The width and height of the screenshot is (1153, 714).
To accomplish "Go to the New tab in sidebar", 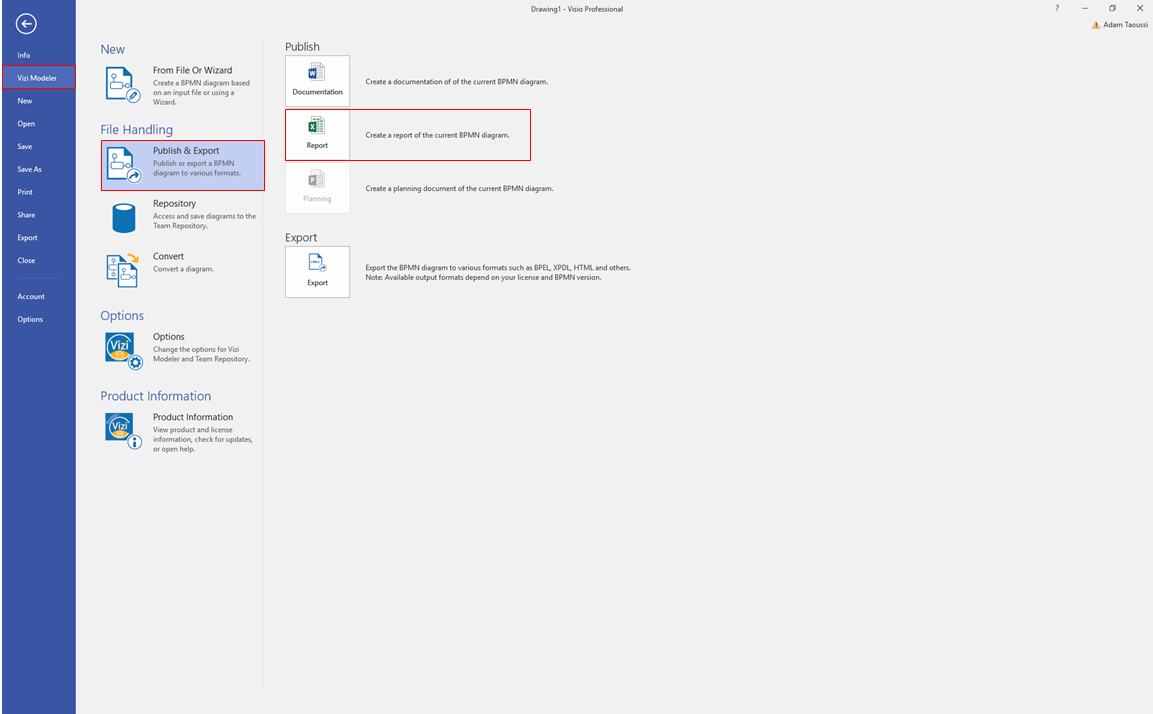I will pyautogui.click(x=25, y=101).
